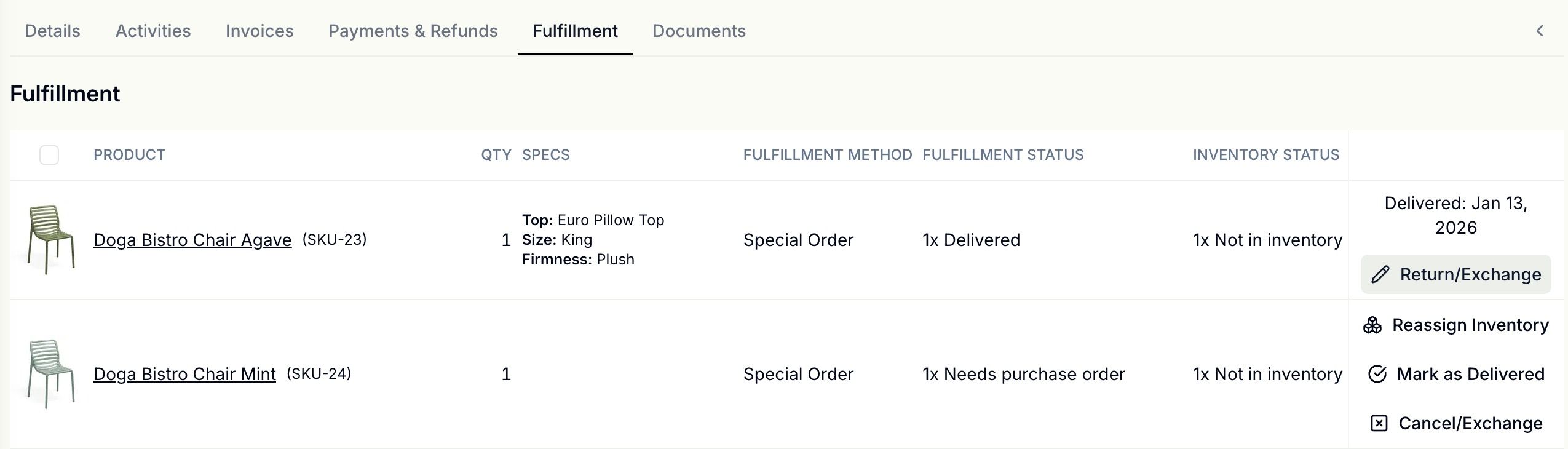The width and height of the screenshot is (1568, 449).
Task: Select the Payments & Refunds tab
Action: 413,31
